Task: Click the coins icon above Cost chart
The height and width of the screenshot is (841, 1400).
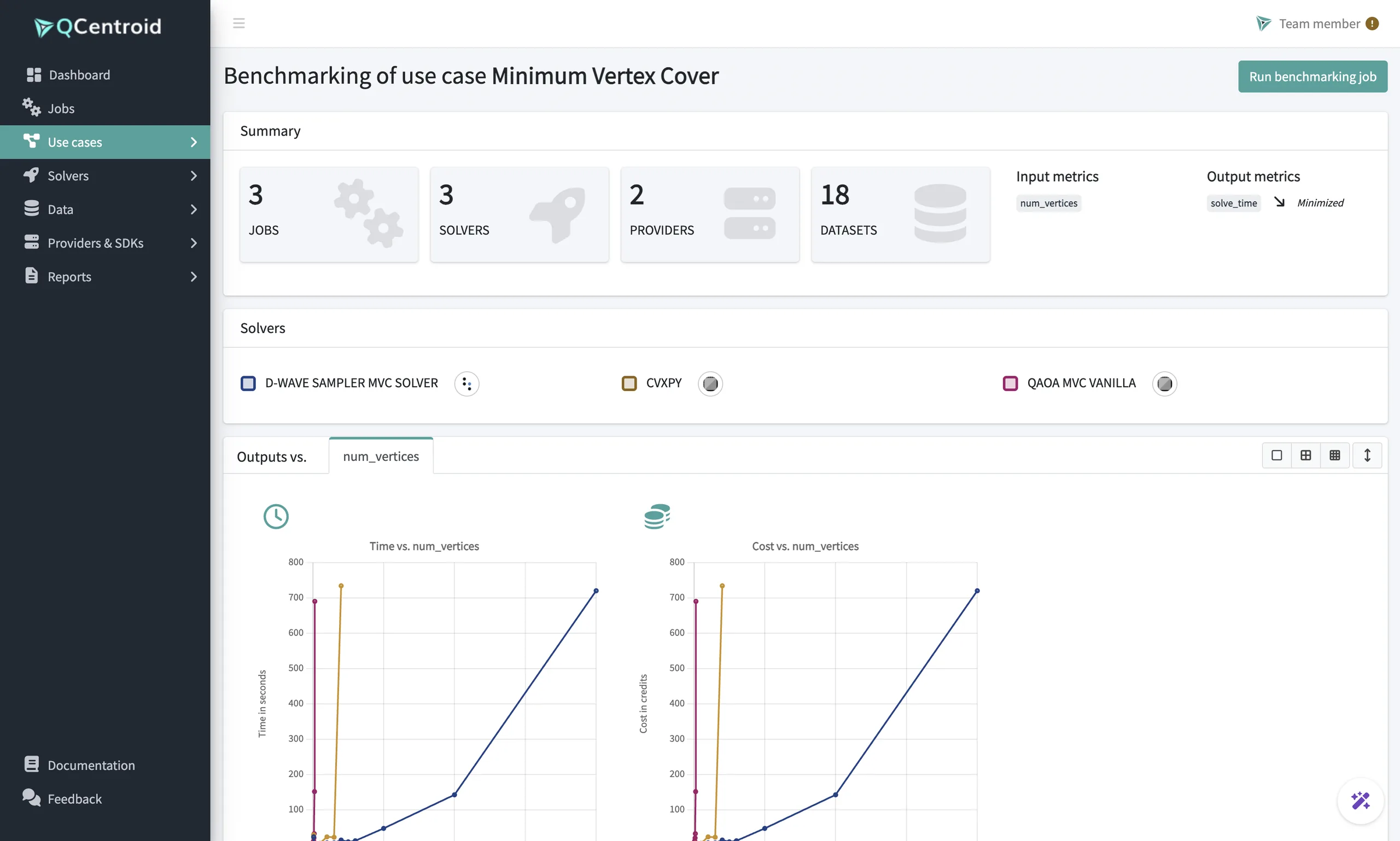Action: click(657, 516)
